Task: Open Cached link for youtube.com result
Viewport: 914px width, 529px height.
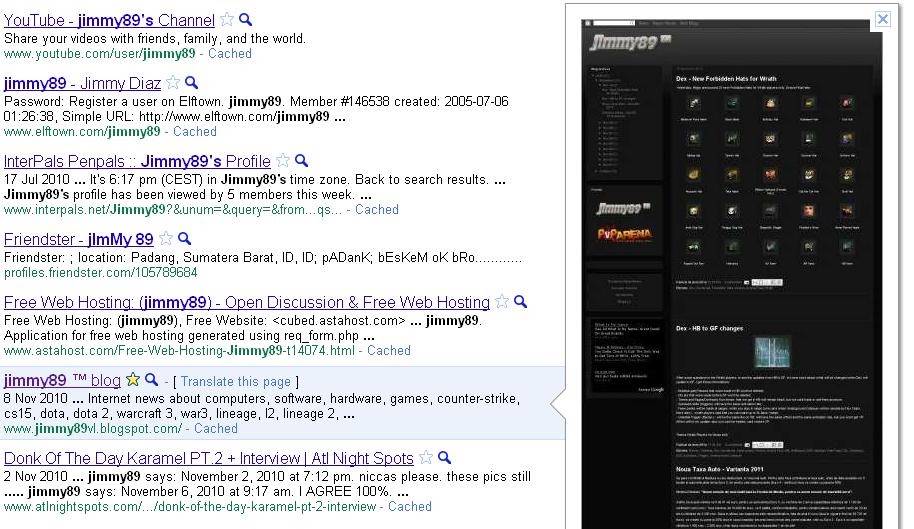Action: pos(230,54)
